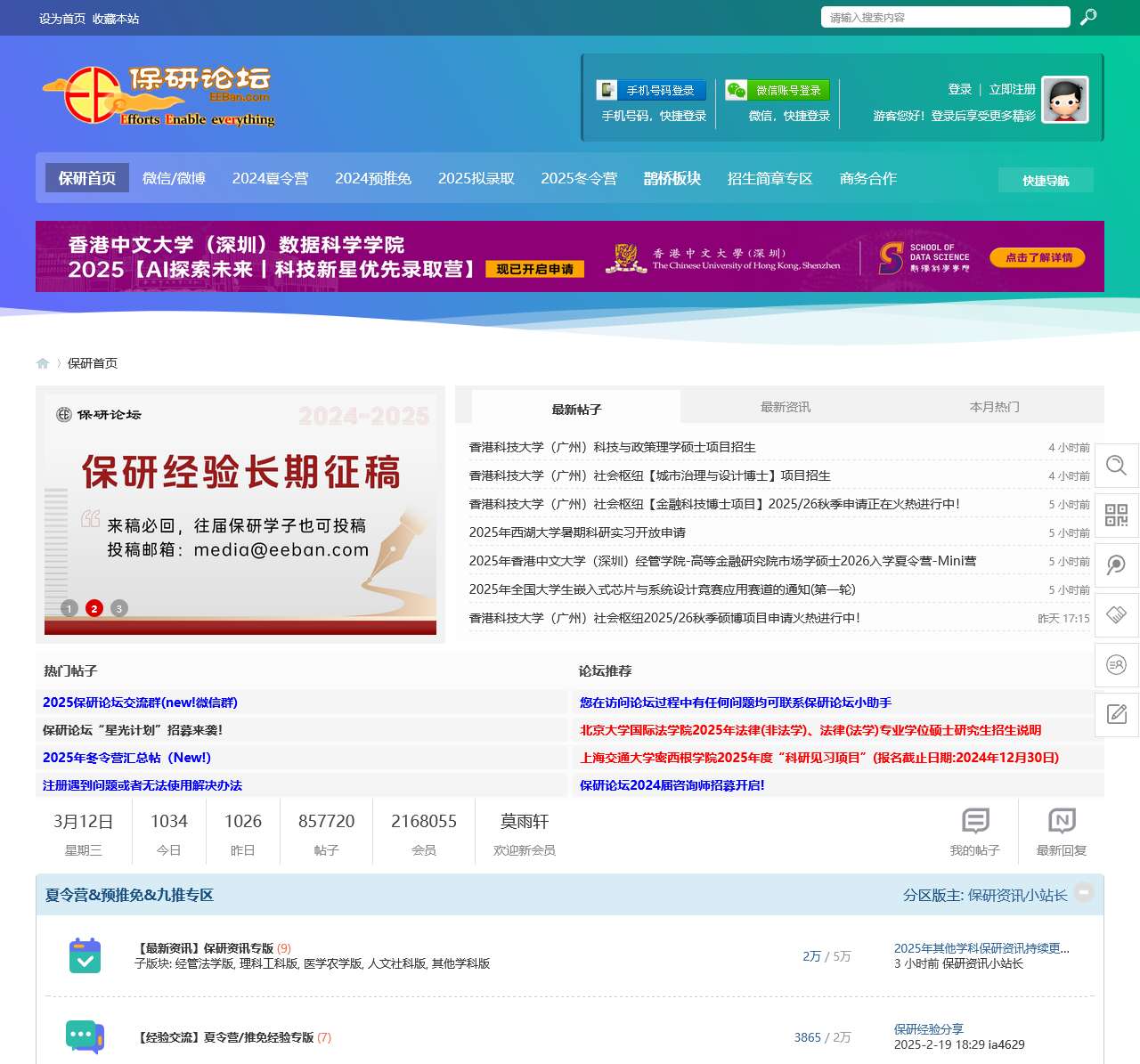Click the WeChat account login button
1140x1064 pixels.
pos(778,90)
